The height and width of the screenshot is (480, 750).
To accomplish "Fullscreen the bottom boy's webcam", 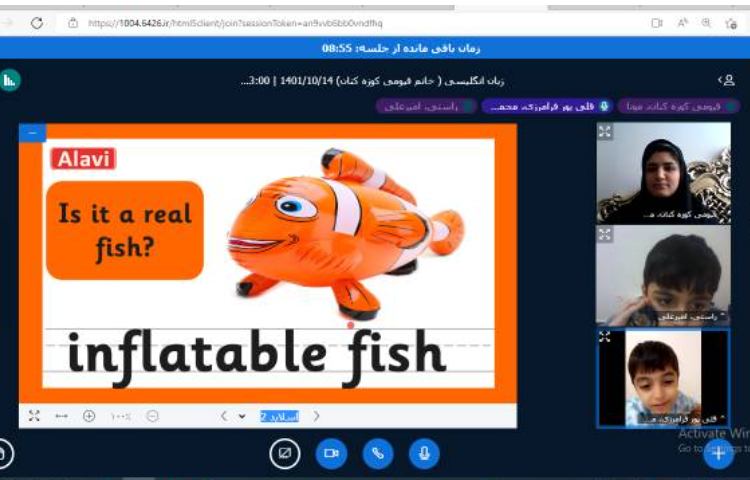I will pyautogui.click(x=605, y=337).
